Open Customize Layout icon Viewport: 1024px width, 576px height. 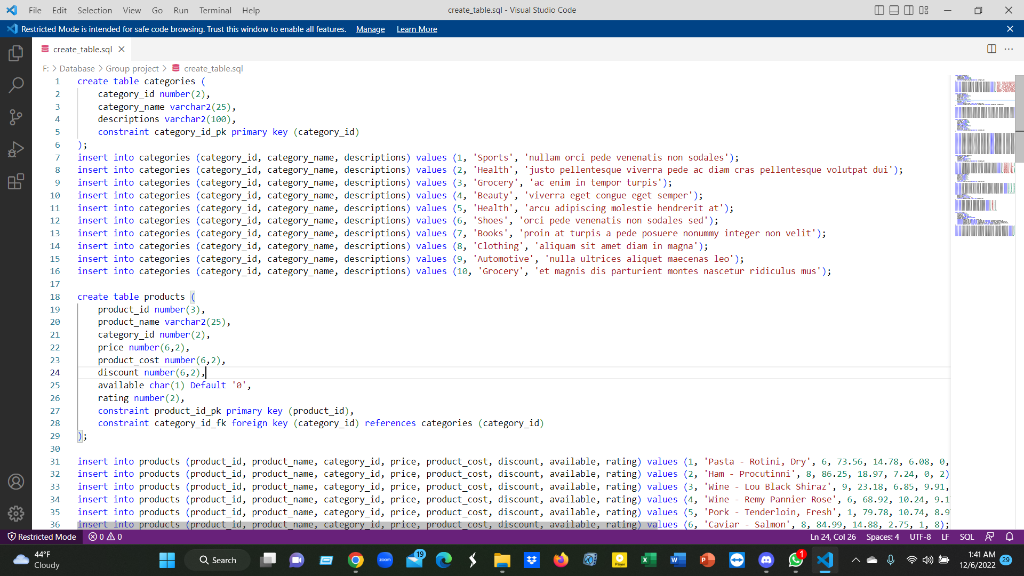coord(923,10)
